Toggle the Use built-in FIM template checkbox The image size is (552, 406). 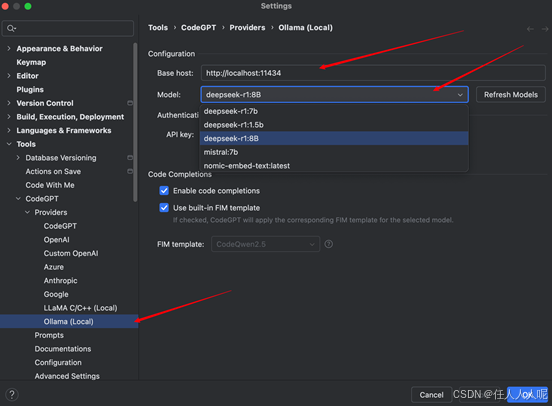[164, 208]
